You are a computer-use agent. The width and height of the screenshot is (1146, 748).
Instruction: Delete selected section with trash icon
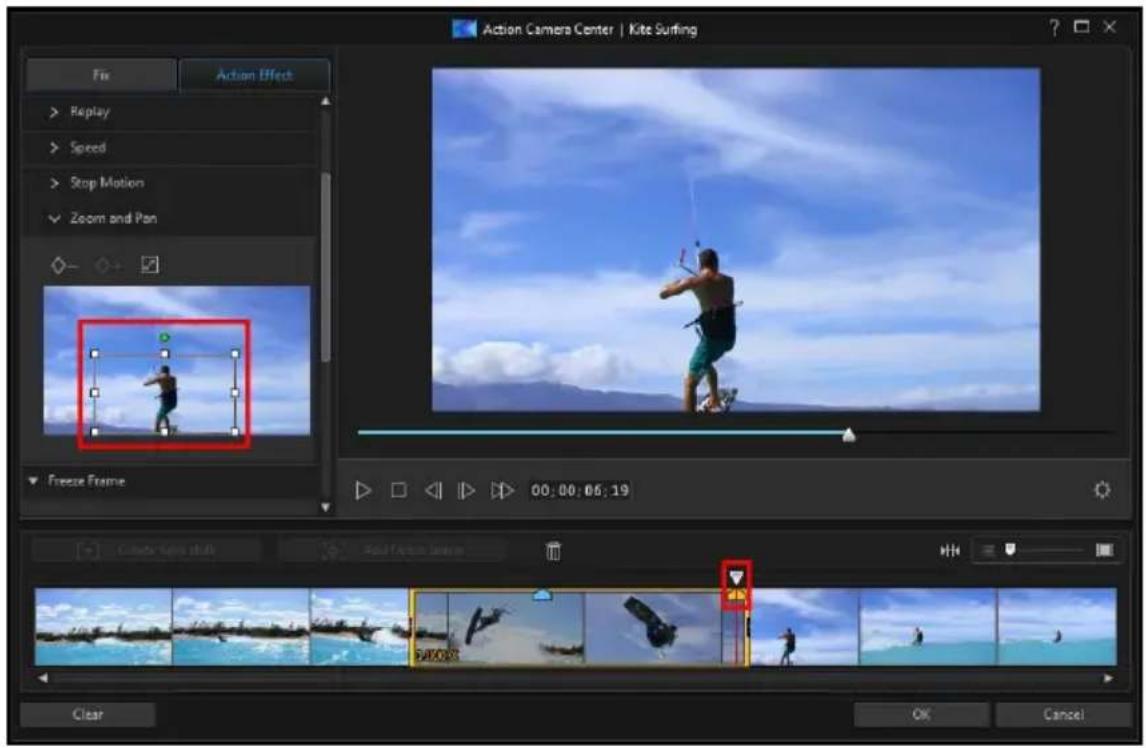tap(553, 551)
